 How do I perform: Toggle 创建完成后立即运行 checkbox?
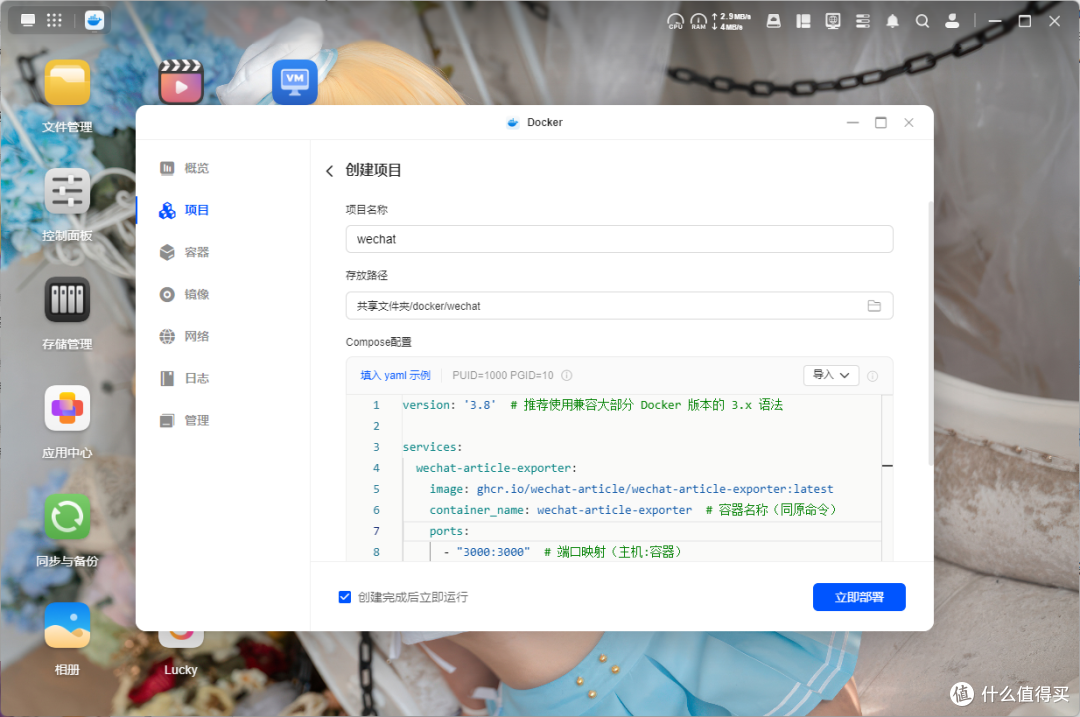pos(345,597)
